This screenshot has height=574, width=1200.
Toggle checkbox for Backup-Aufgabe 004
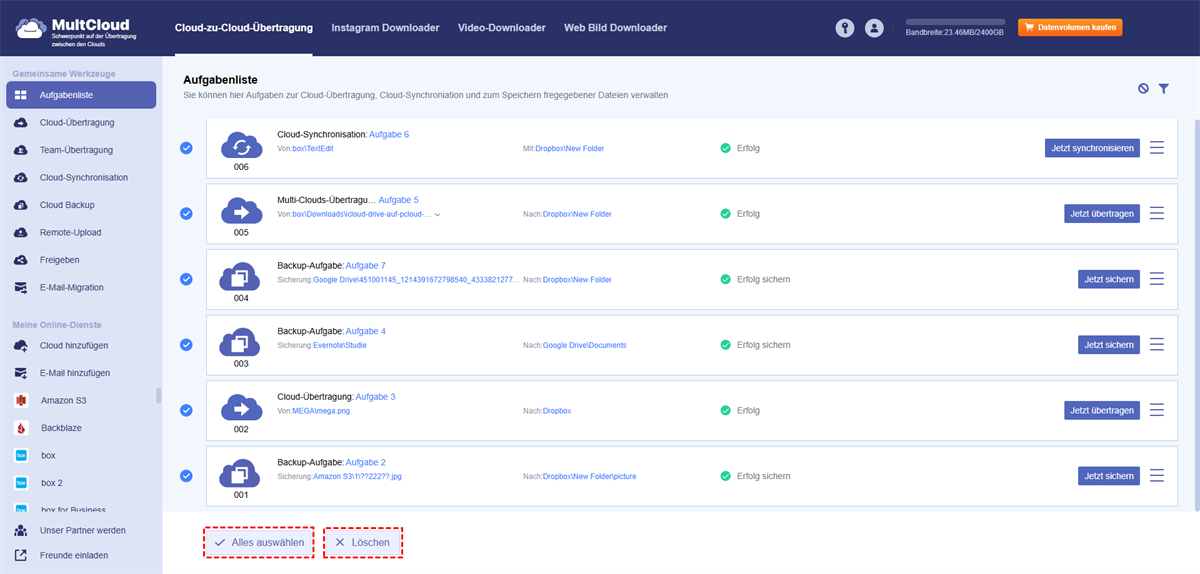[x=186, y=279]
